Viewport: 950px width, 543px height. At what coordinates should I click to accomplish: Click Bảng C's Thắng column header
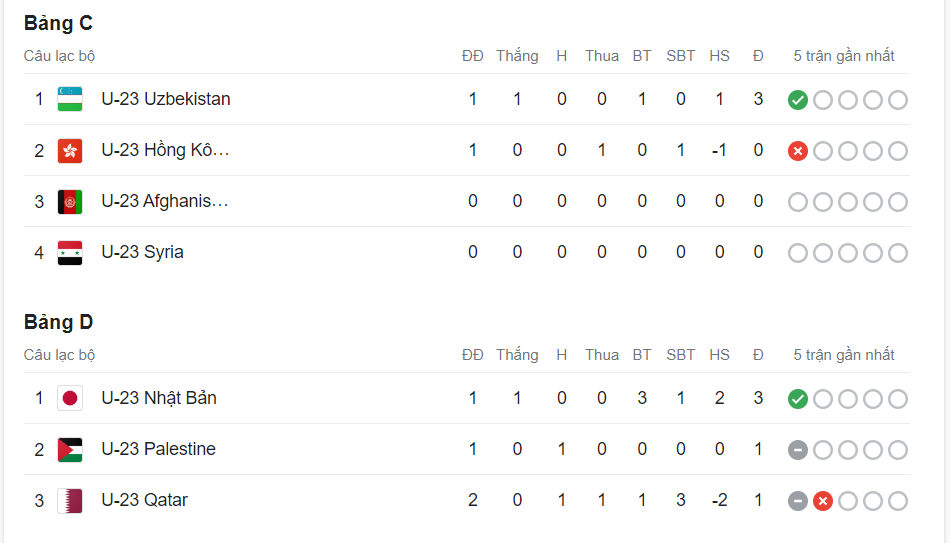point(517,56)
